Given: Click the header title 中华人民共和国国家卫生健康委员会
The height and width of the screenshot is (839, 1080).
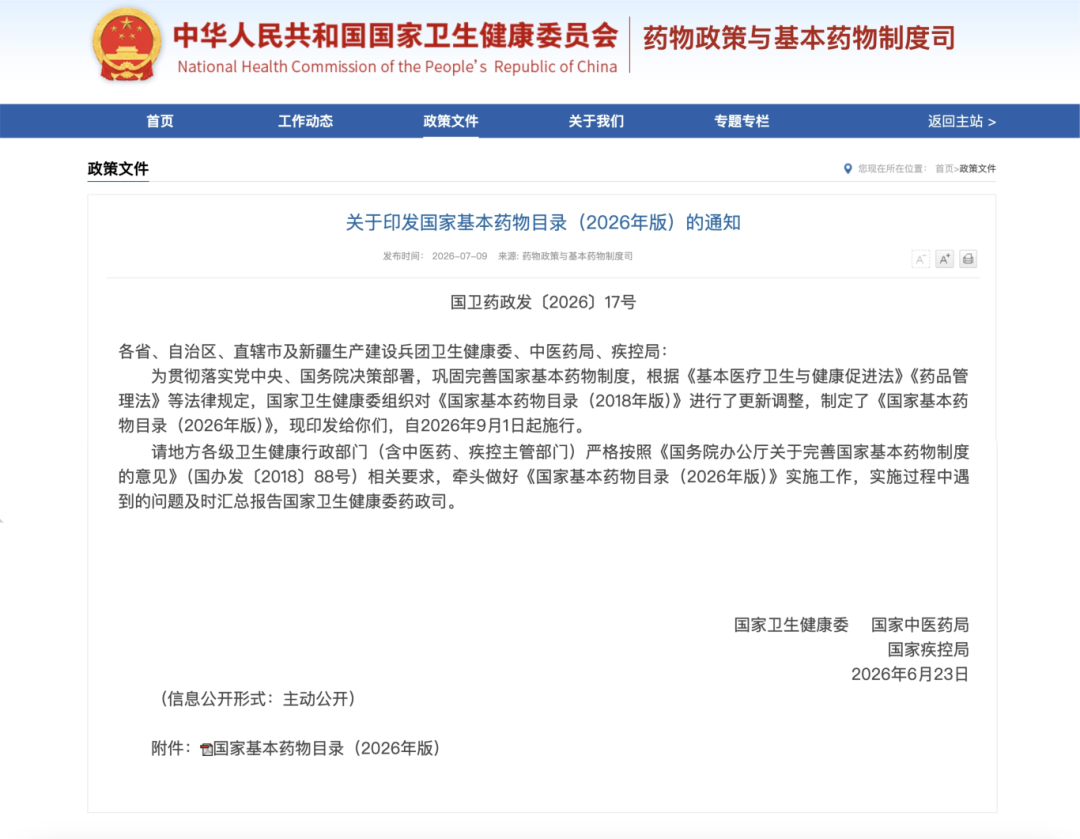Looking at the screenshot, I should [x=395, y=35].
